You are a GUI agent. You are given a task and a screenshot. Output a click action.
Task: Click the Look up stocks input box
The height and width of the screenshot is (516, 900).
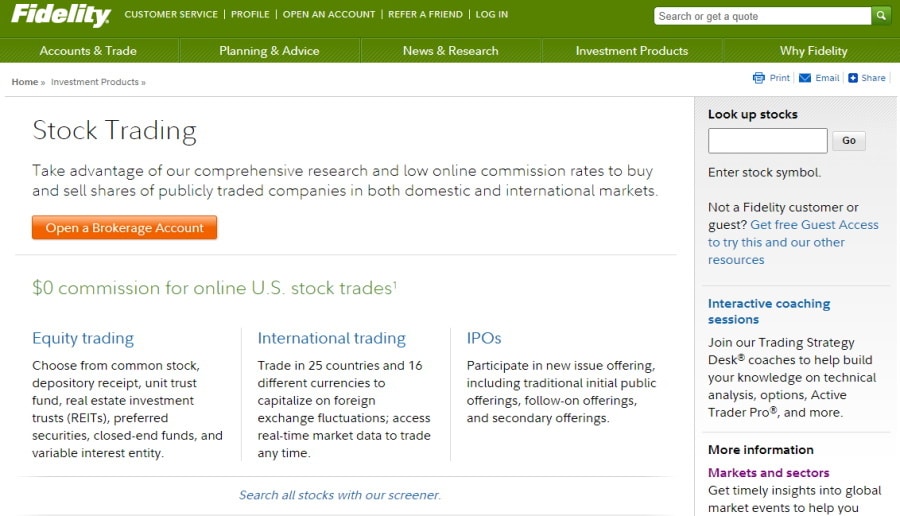pos(767,141)
